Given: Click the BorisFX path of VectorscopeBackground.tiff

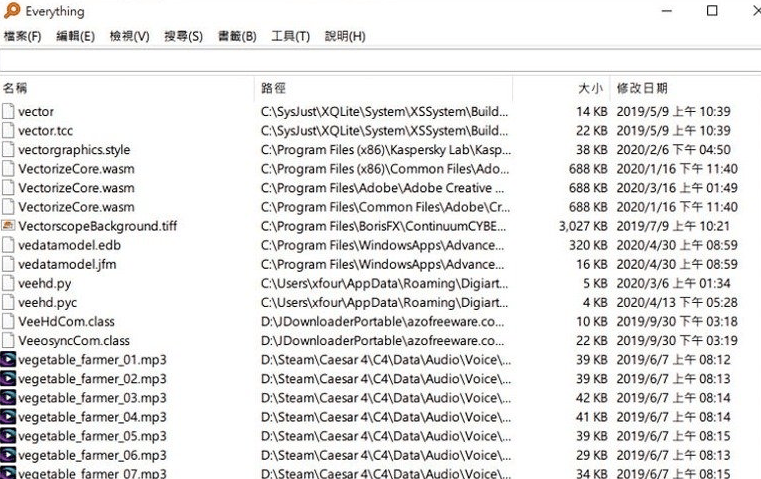Looking at the screenshot, I should click(383, 226).
